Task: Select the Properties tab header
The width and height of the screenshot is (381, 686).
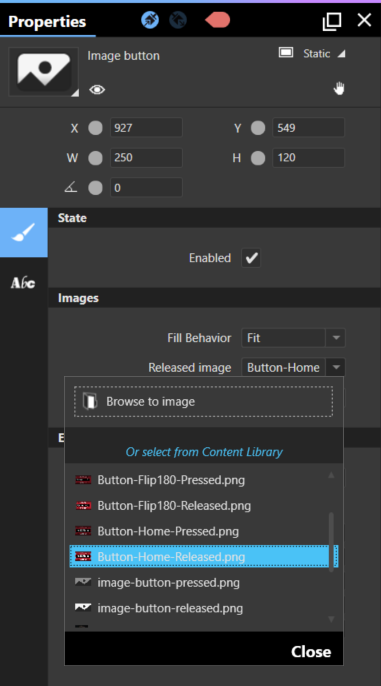Action: click(x=47, y=21)
